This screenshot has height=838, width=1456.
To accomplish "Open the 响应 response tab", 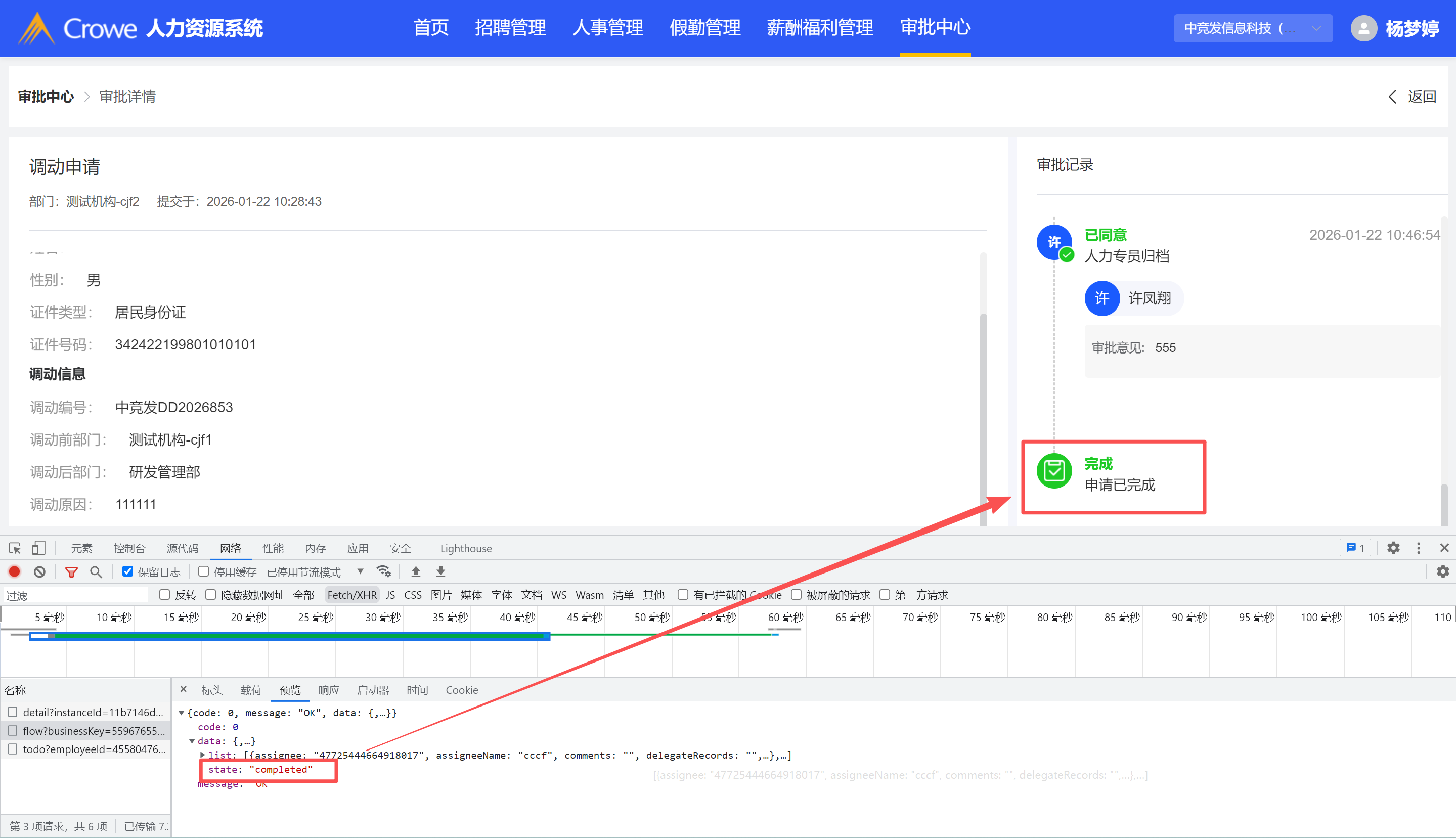I will coord(329,689).
